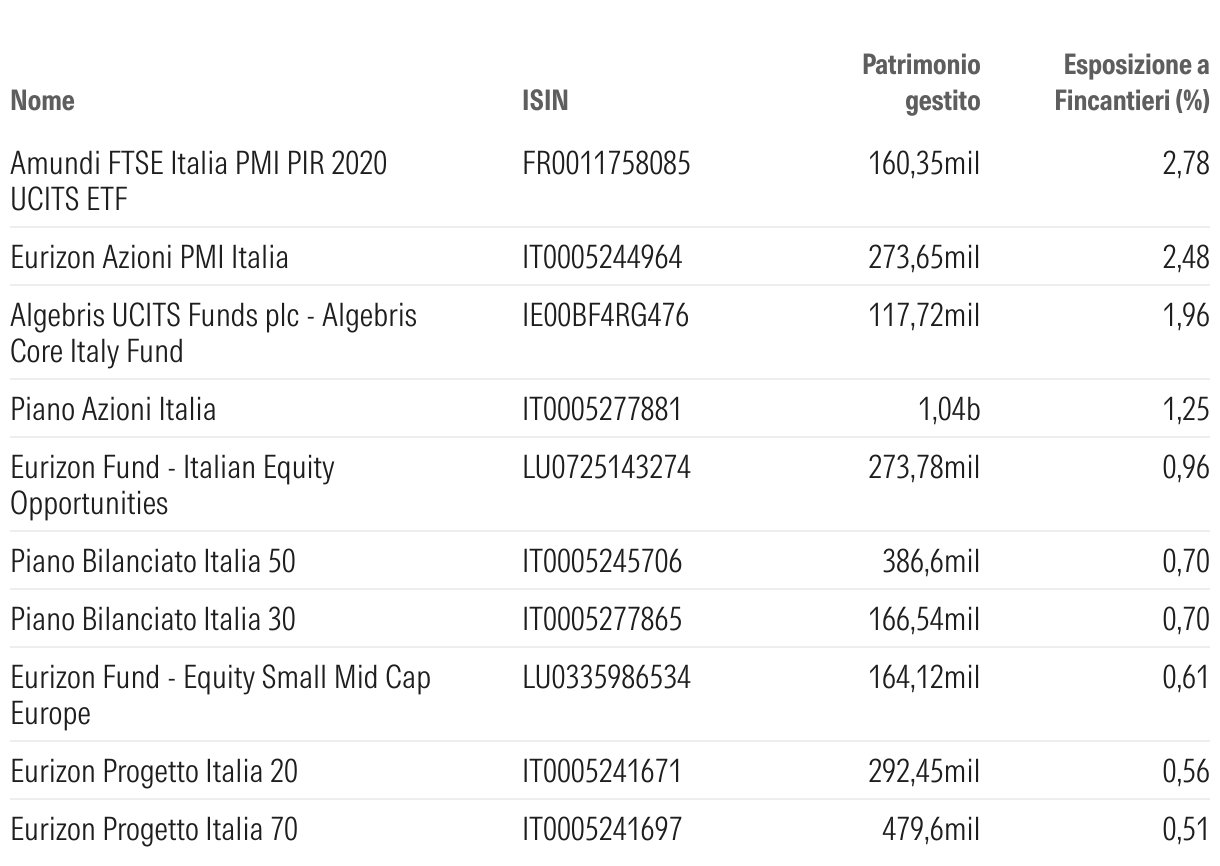This screenshot has width=1220, height=866.
Task: Click ISIN code IE00BF4RG476
Action: [605, 316]
